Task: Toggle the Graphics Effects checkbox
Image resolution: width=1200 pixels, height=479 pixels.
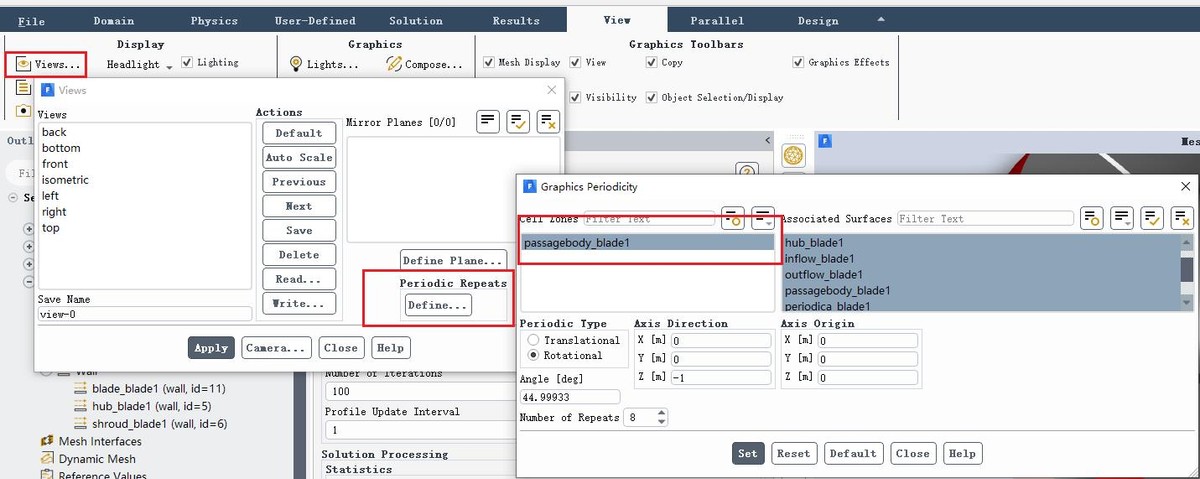Action: tap(798, 62)
